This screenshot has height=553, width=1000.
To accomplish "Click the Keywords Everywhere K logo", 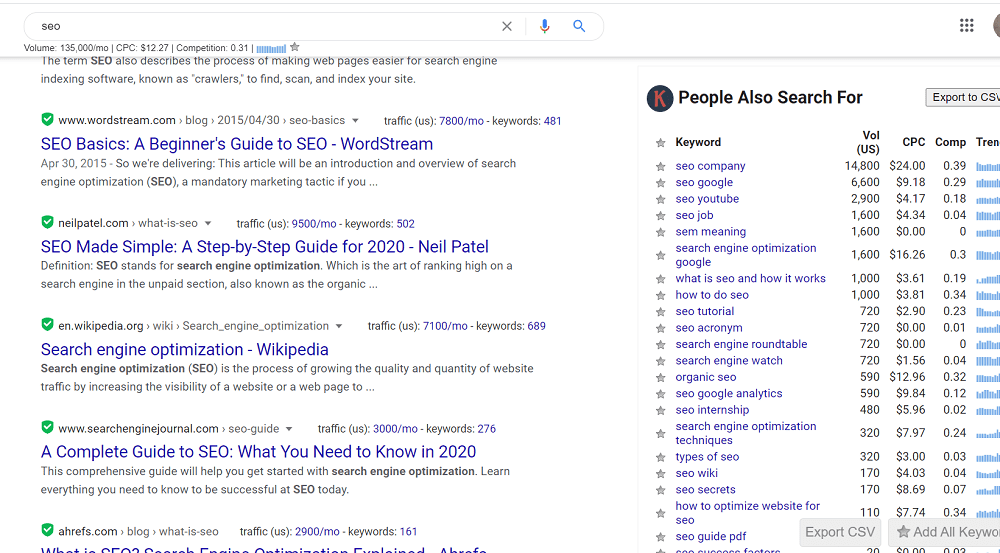I will click(660, 98).
